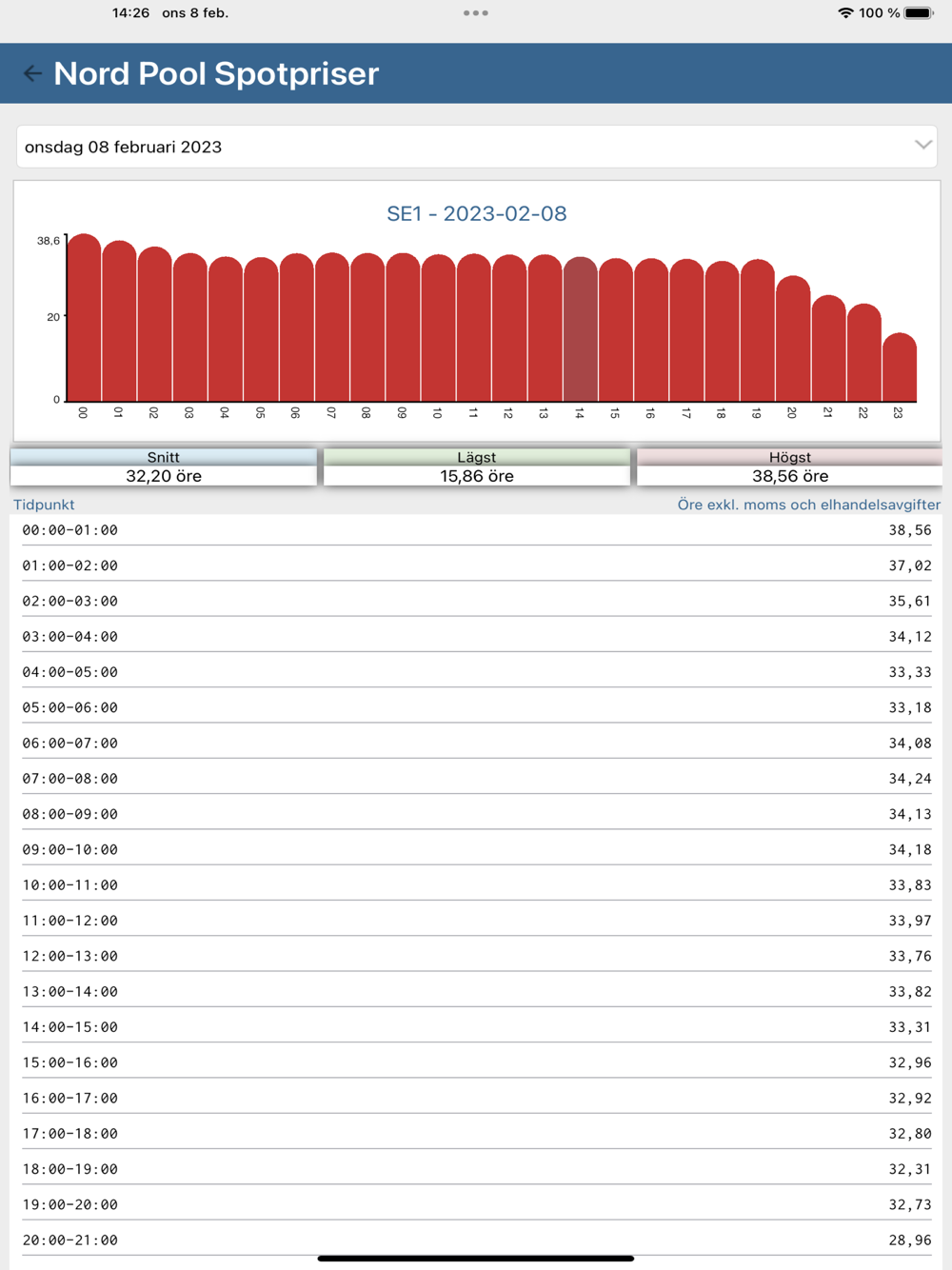Select row 01:00-02:00
Image resolution: width=952 pixels, height=1270 pixels.
coord(476,565)
